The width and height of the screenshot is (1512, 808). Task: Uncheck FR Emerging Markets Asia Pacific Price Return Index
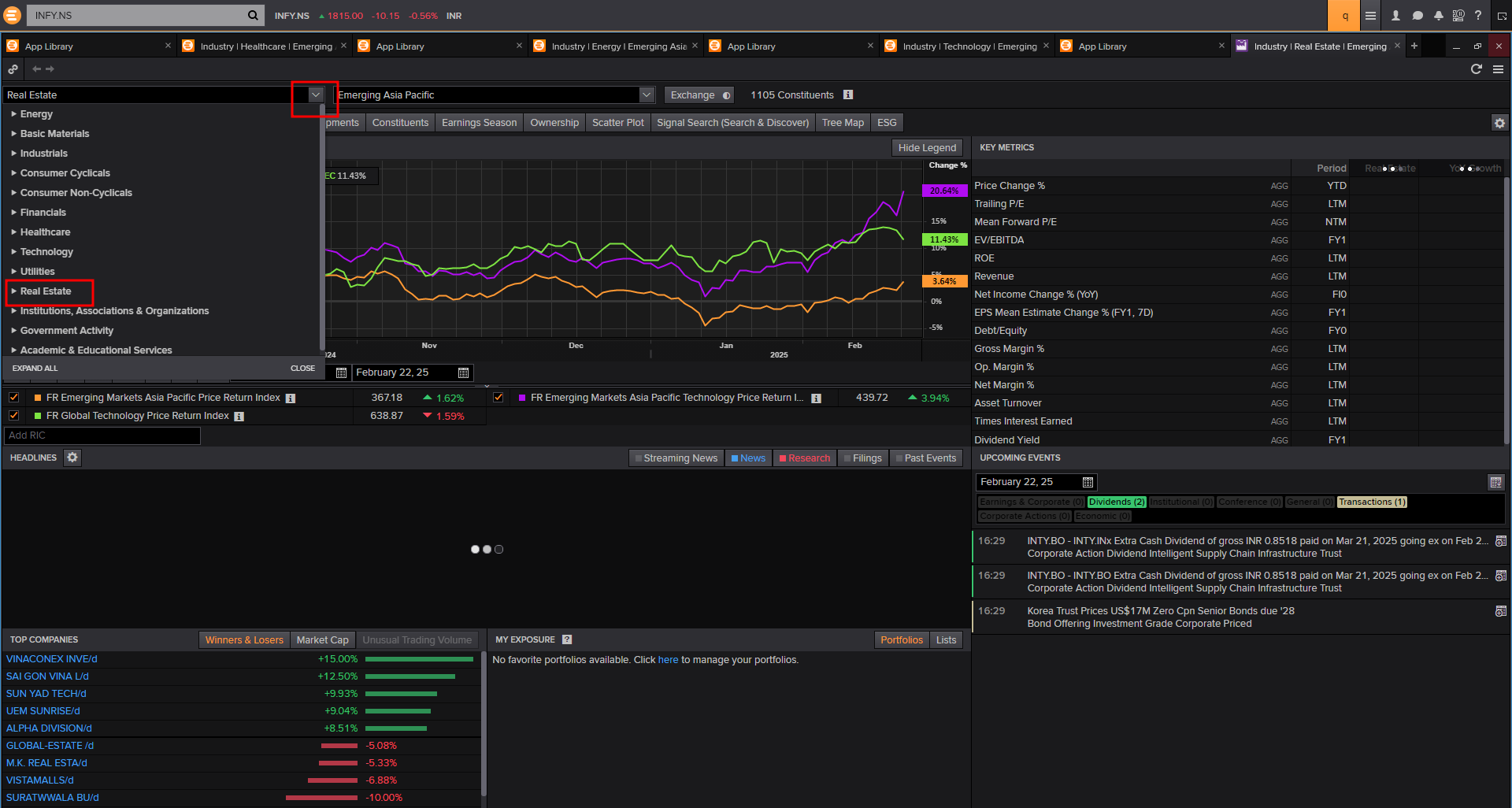click(14, 398)
